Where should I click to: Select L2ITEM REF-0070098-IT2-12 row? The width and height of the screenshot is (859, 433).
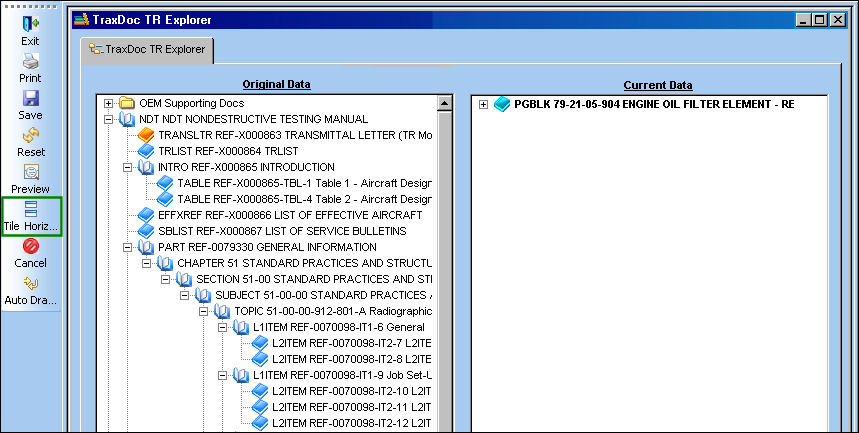tap(352, 423)
